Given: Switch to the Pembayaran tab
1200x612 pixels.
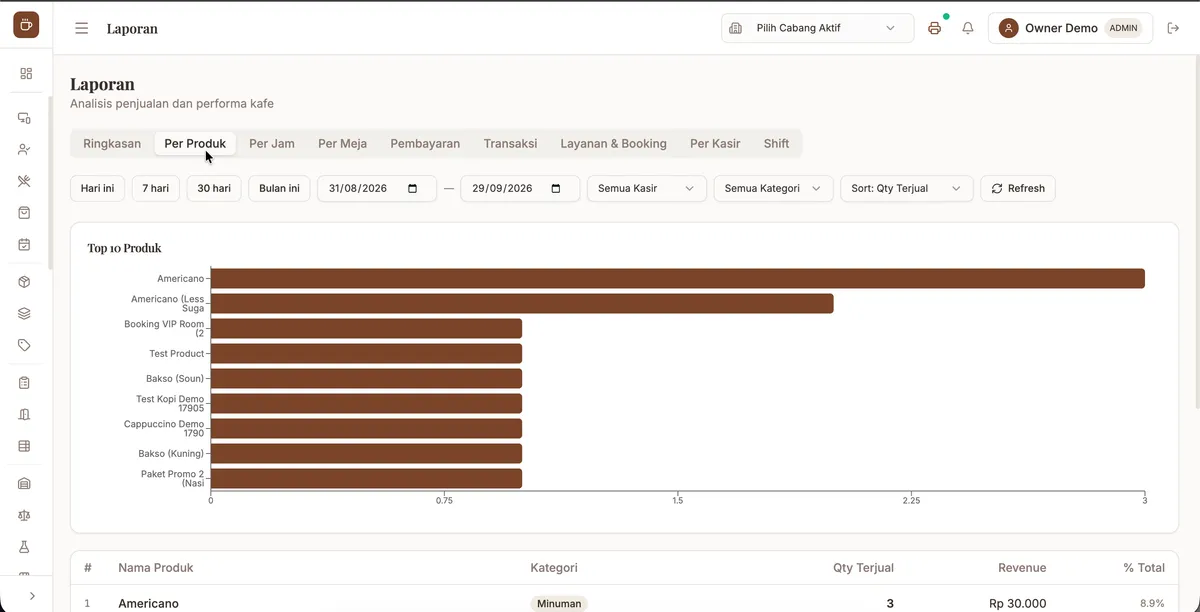Looking at the screenshot, I should click(x=425, y=143).
